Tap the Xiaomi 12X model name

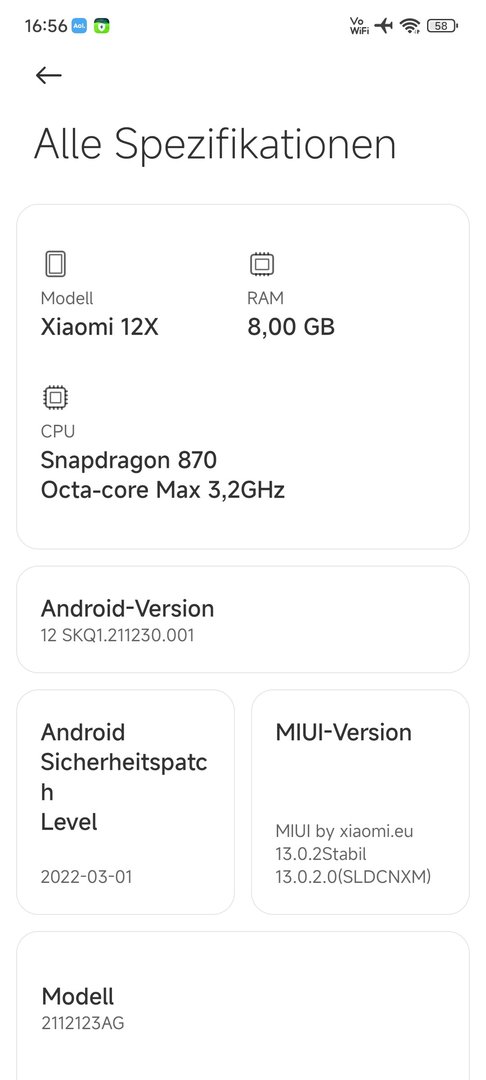tap(100, 327)
